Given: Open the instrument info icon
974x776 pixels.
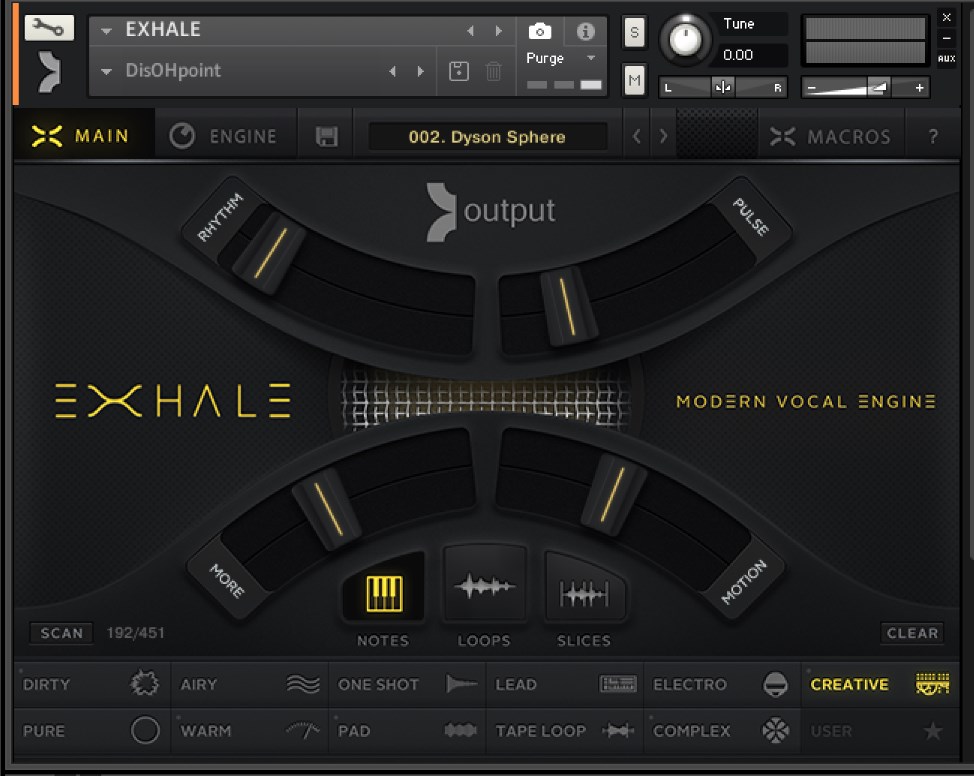Looking at the screenshot, I should [586, 32].
